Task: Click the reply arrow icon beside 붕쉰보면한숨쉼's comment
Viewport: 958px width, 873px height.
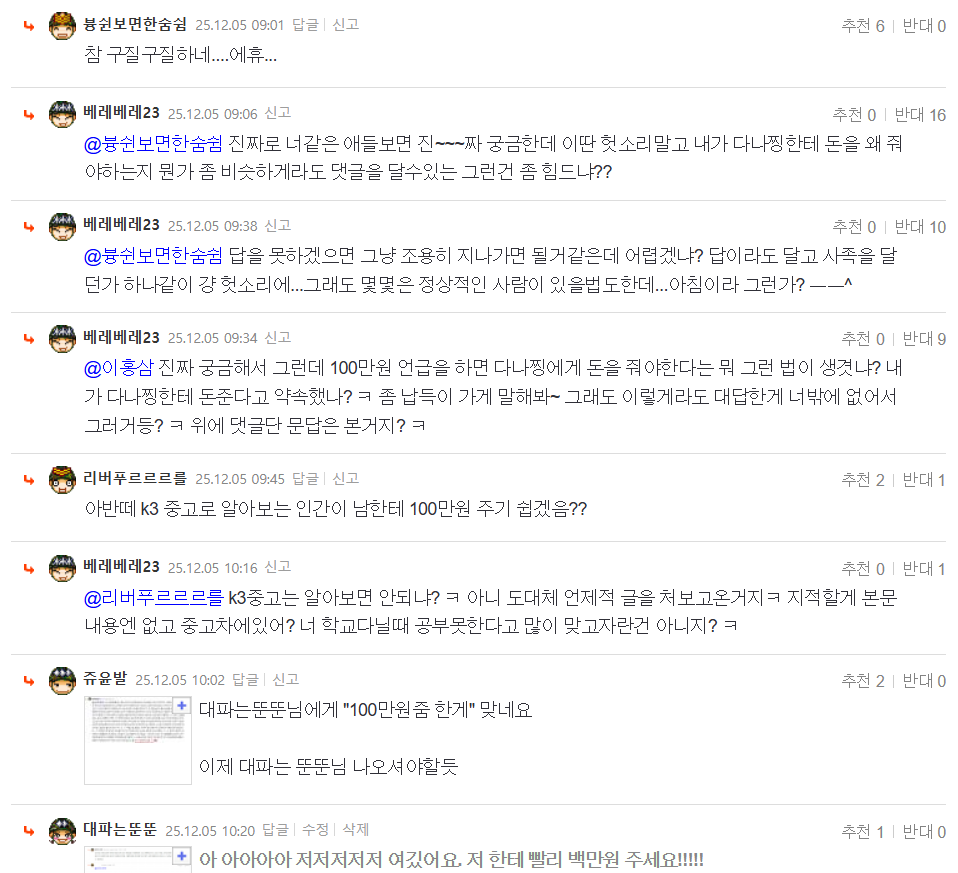Action: point(29,25)
